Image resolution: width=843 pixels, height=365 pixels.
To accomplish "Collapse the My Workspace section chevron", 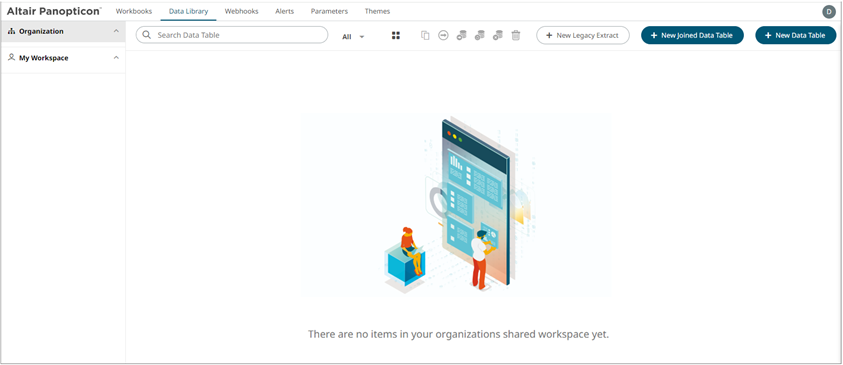I will (116, 58).
